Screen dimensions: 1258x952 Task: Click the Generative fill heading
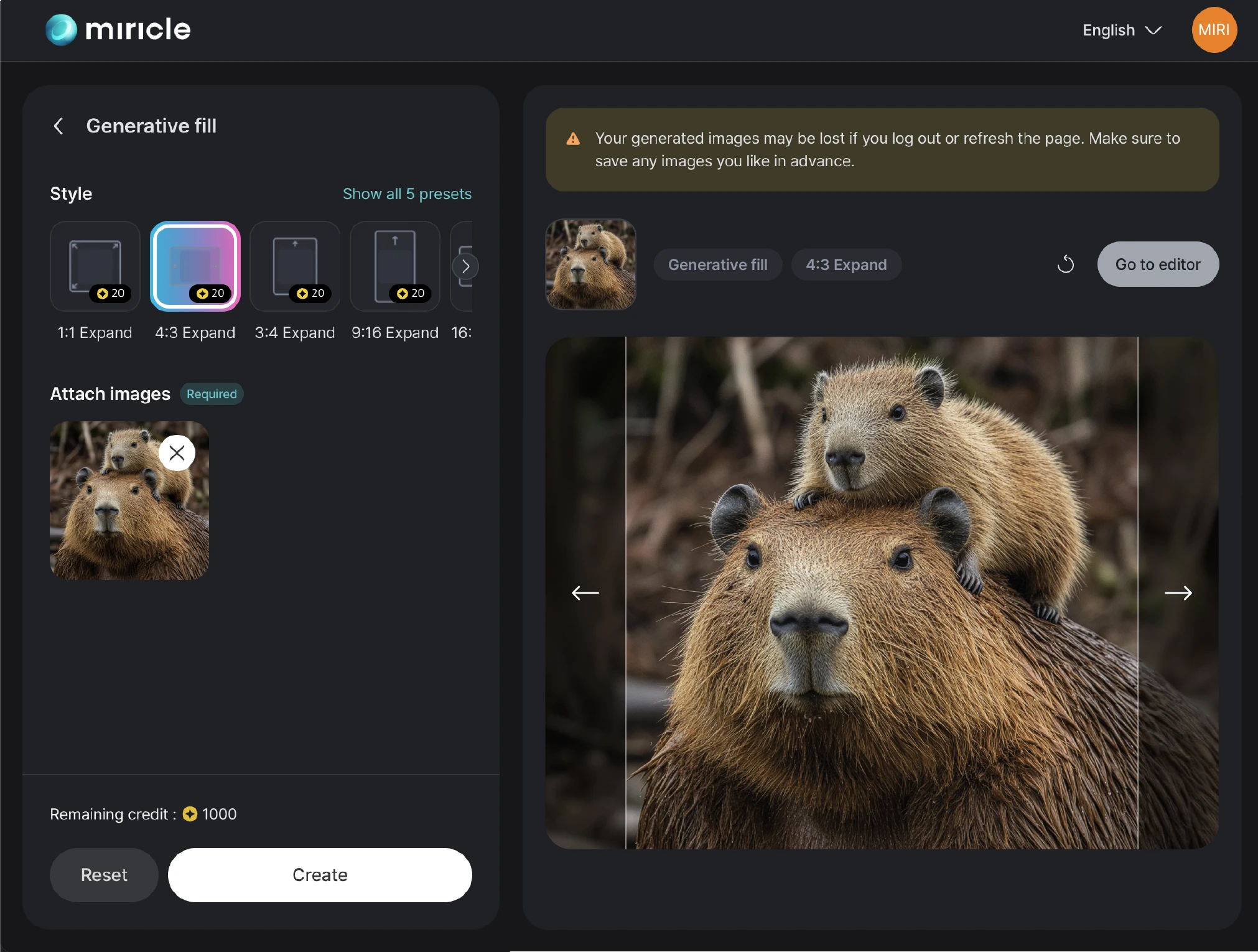point(151,126)
